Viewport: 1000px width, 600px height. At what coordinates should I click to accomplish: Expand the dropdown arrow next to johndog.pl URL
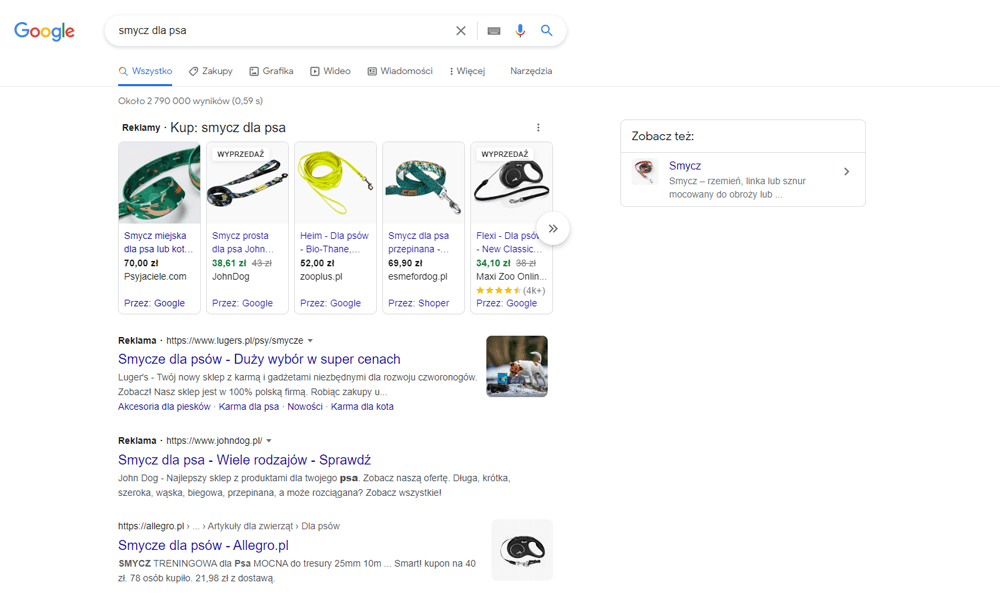[269, 441]
